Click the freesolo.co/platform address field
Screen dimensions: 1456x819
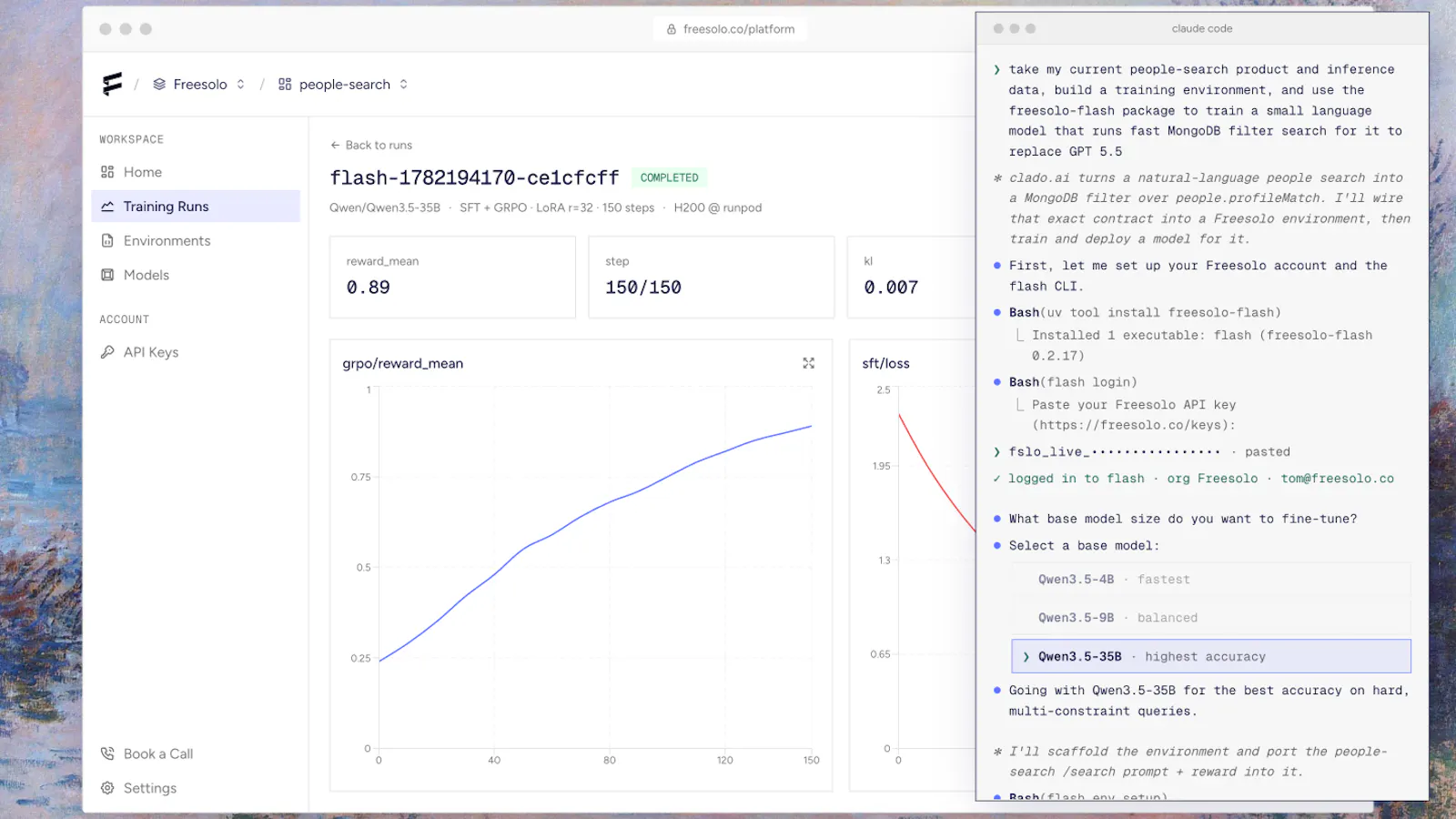point(730,29)
